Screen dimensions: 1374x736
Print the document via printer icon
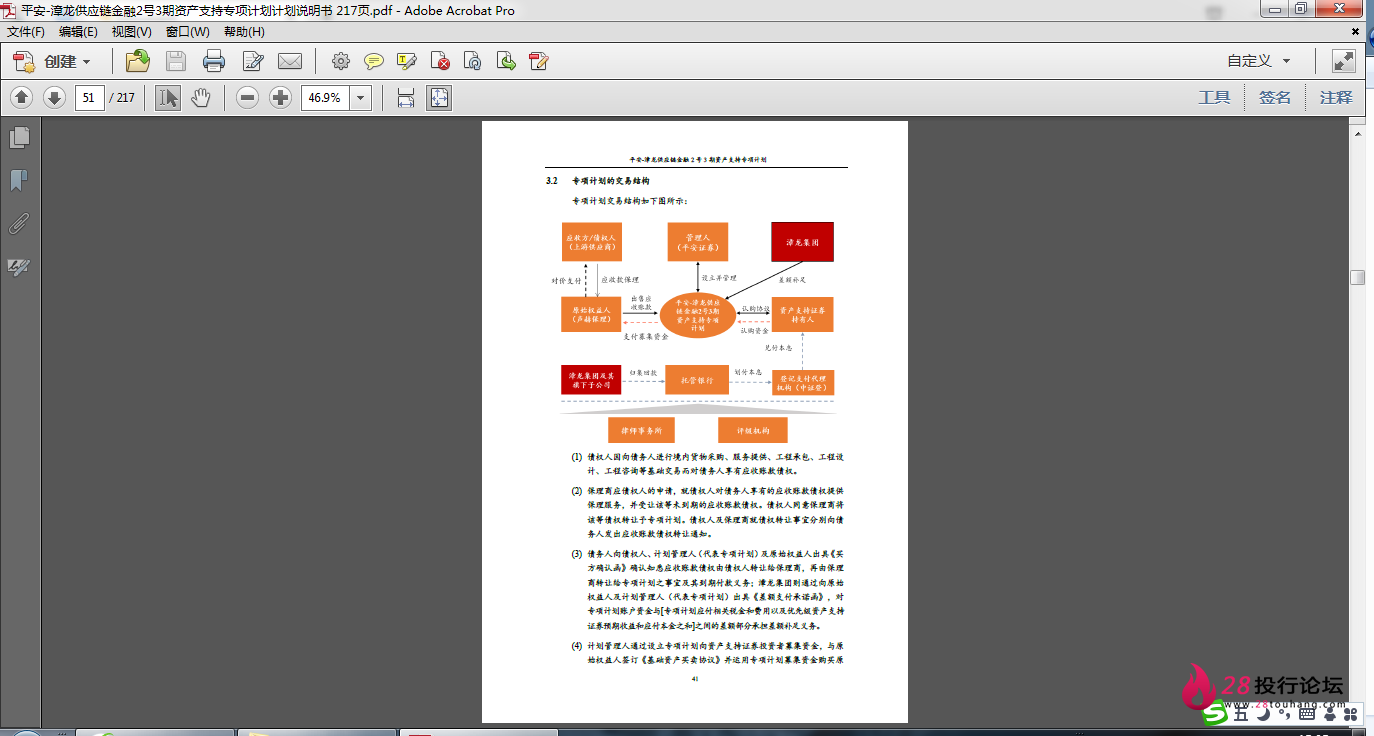pyautogui.click(x=214, y=62)
